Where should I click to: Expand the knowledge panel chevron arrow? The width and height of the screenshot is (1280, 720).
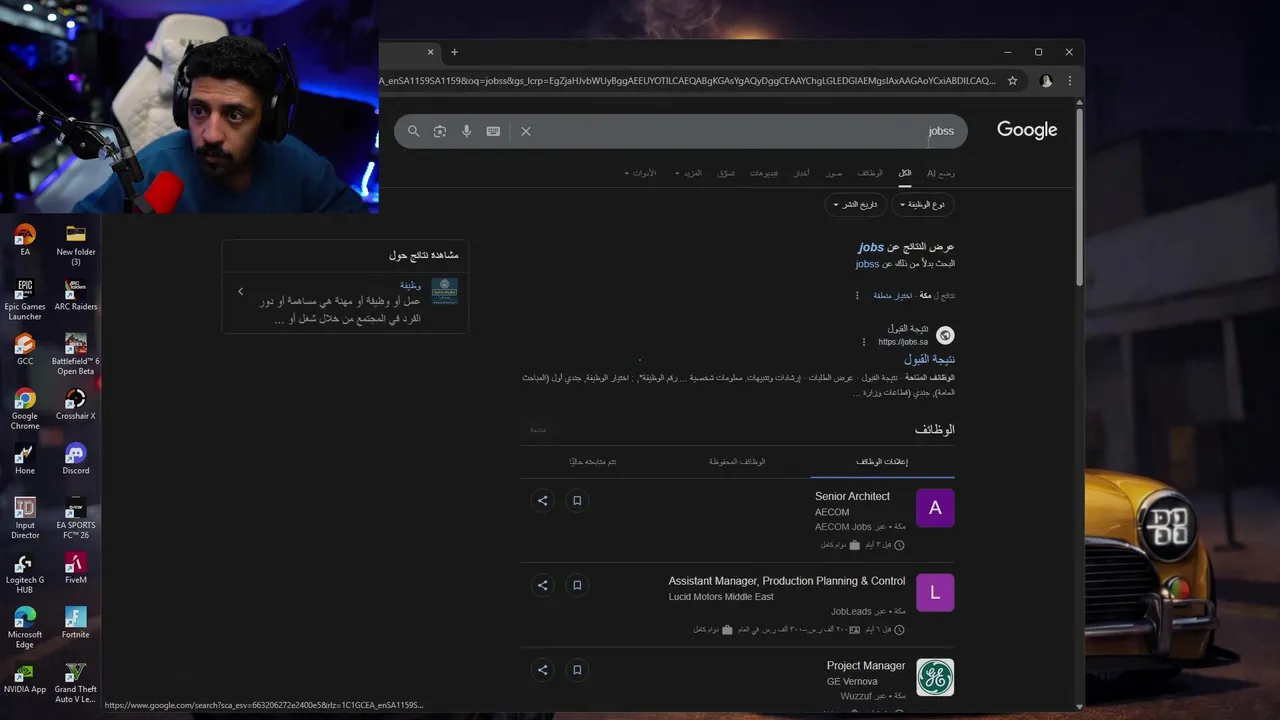(x=240, y=292)
